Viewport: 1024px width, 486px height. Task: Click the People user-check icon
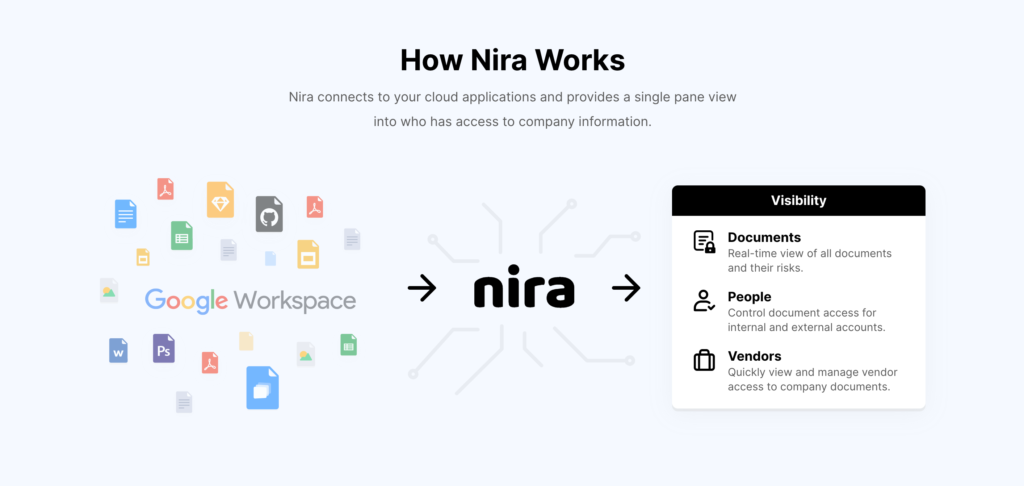tap(704, 301)
